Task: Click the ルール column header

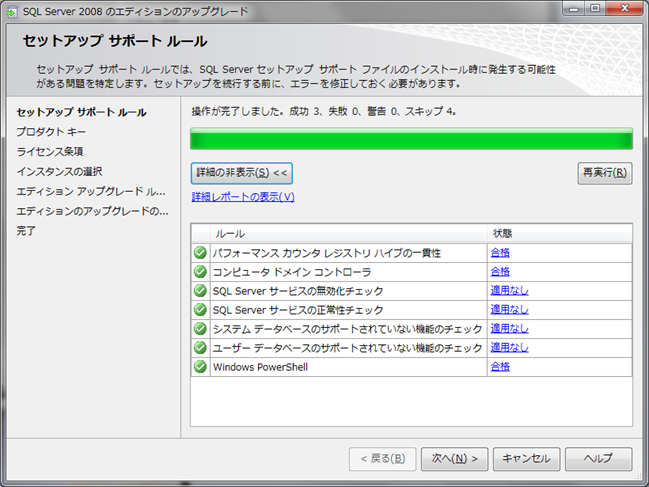Action: click(349, 234)
